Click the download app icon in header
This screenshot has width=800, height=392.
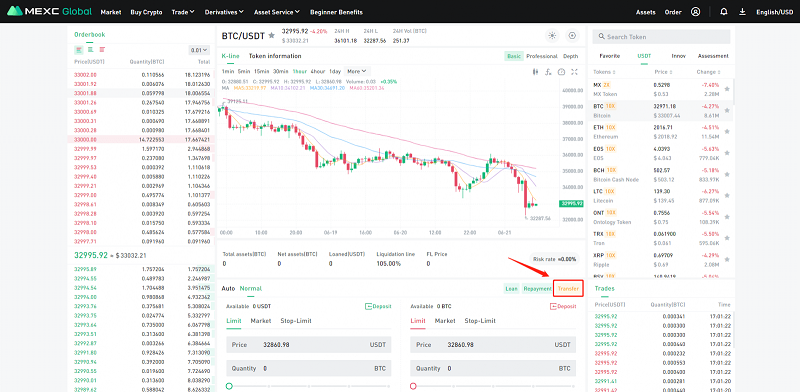click(x=742, y=12)
